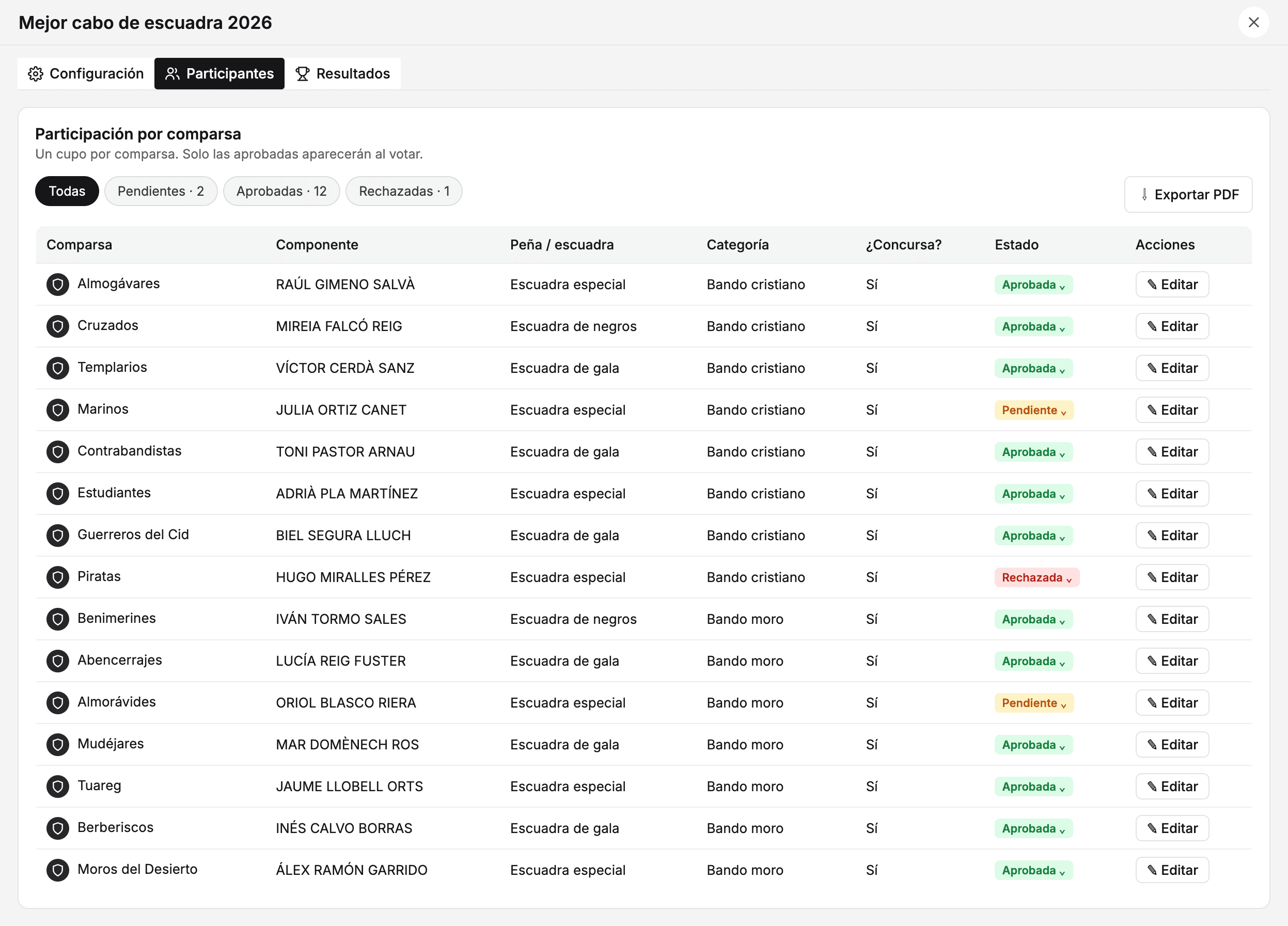This screenshot has width=1288, height=926.
Task: Open the Pendiente status badge for Almorávides
Action: tap(1033, 703)
